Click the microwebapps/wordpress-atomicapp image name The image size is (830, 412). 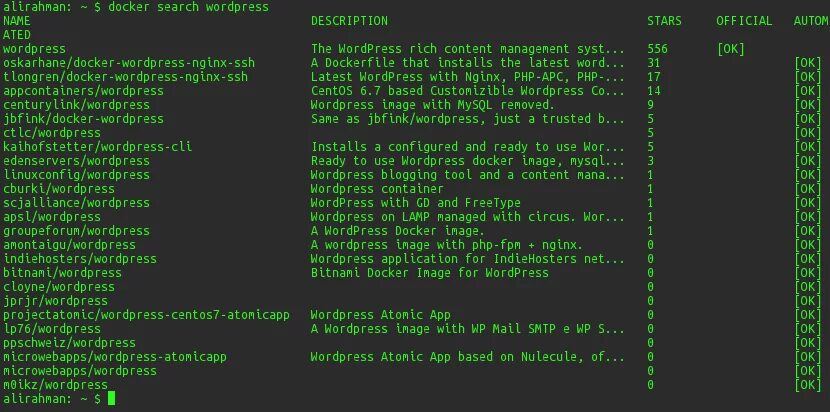click(115, 356)
